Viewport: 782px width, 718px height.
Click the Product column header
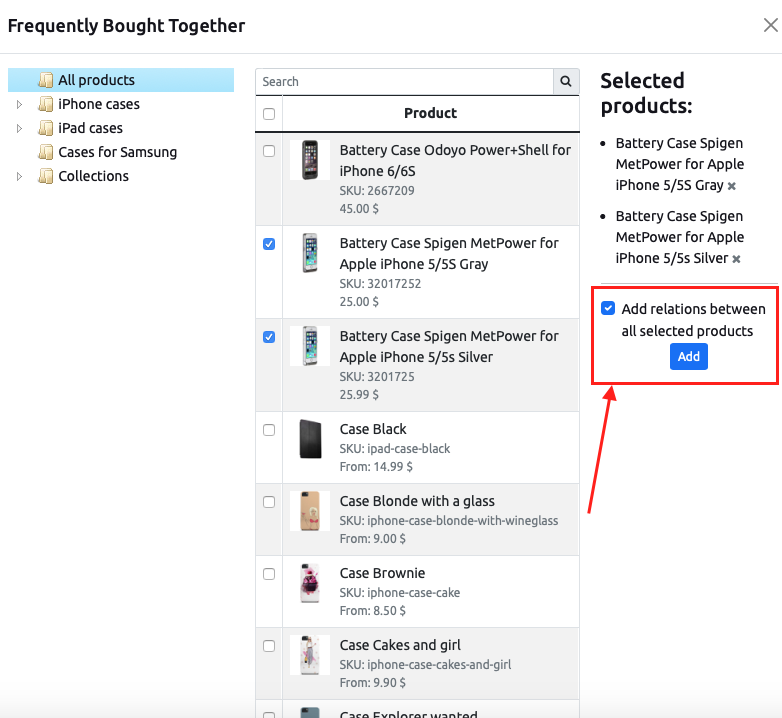pyautogui.click(x=430, y=113)
